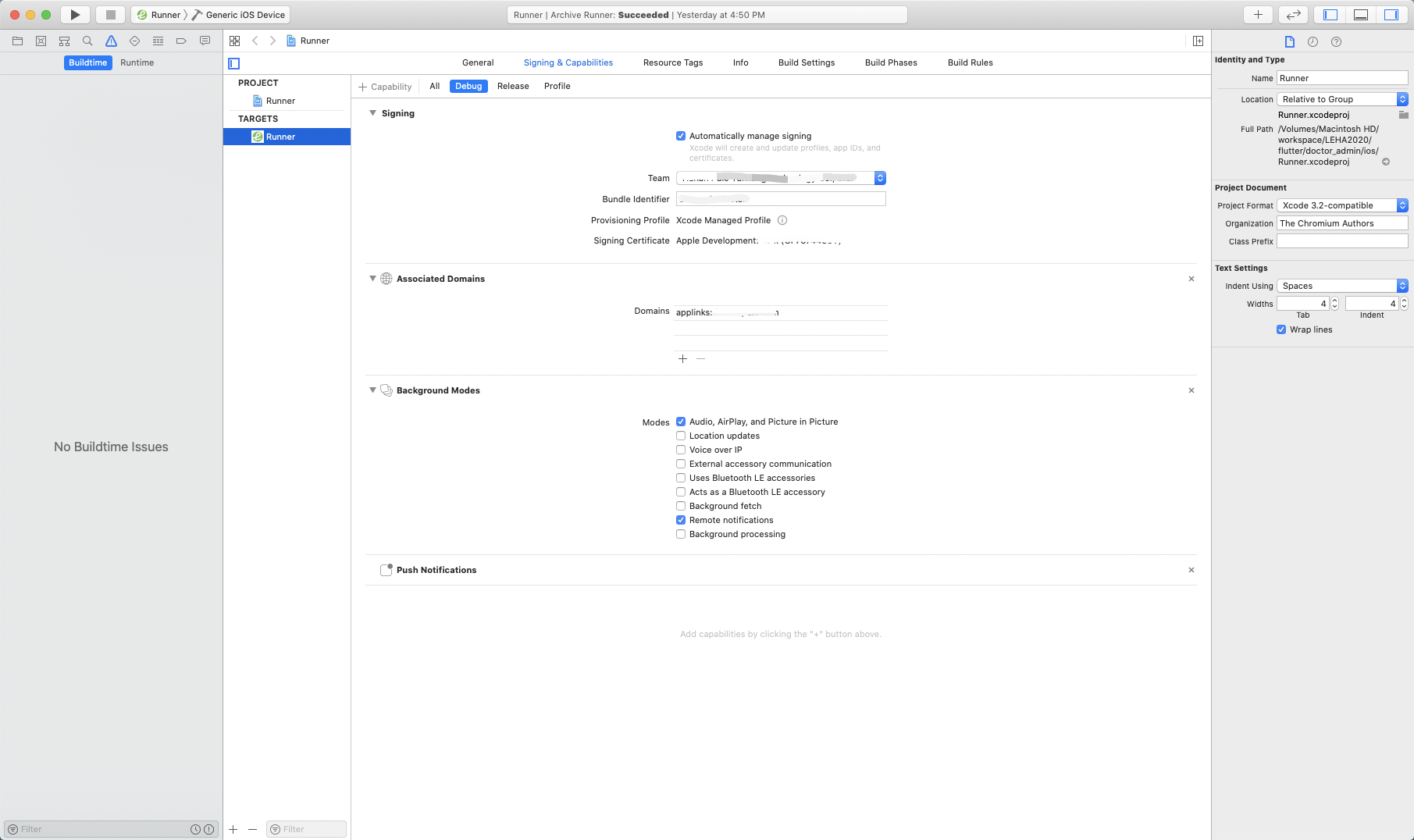Open the Indent Using dropdown
Screen dimensions: 1414x840
1342,286
